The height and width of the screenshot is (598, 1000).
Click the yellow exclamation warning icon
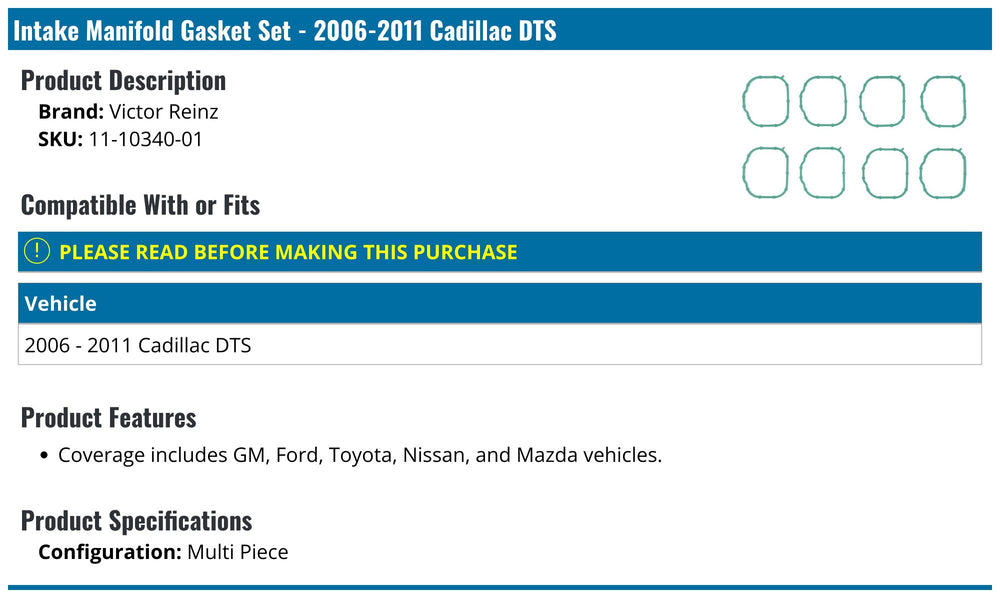tap(37, 251)
